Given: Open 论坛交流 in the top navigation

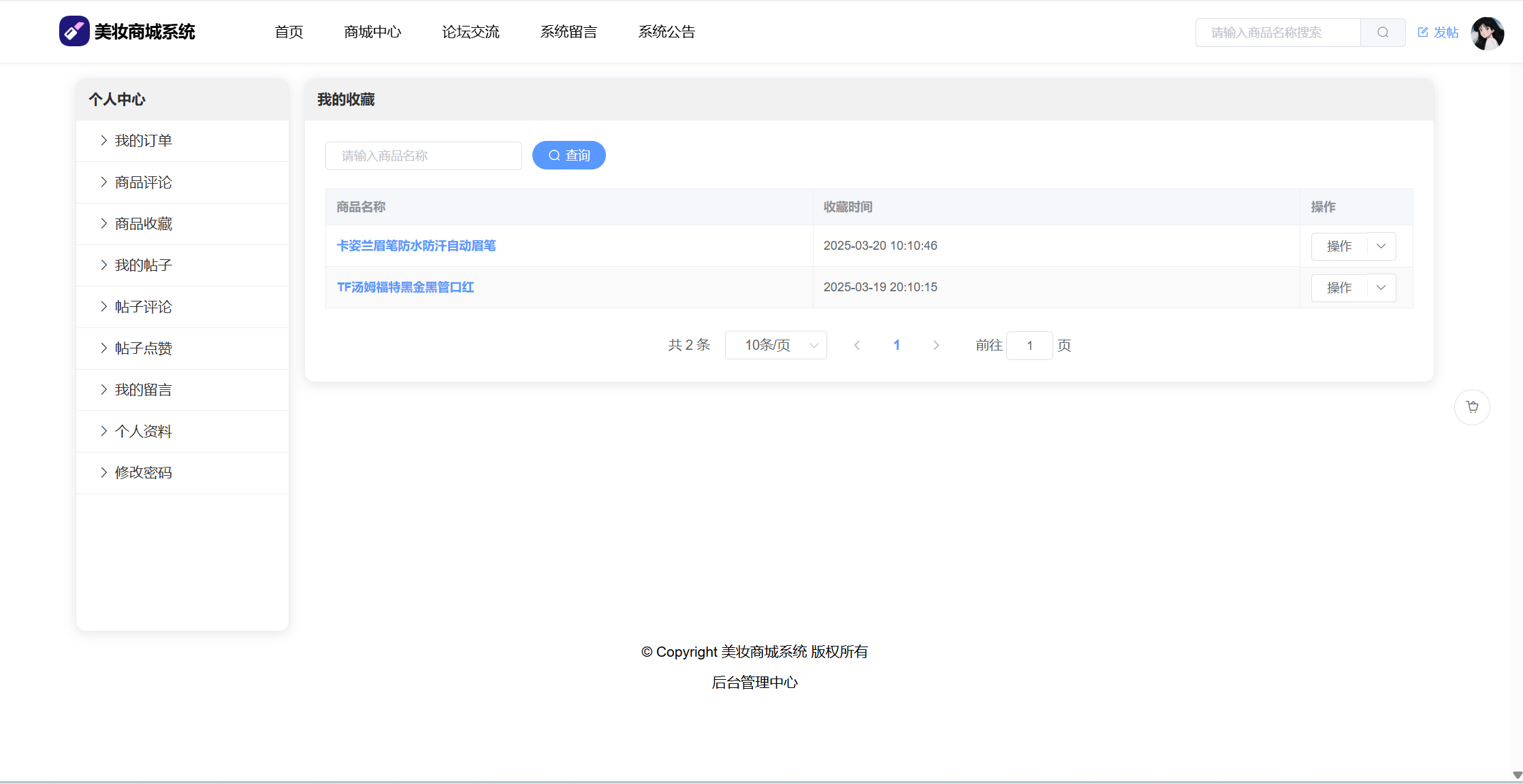Looking at the screenshot, I should click(x=470, y=32).
